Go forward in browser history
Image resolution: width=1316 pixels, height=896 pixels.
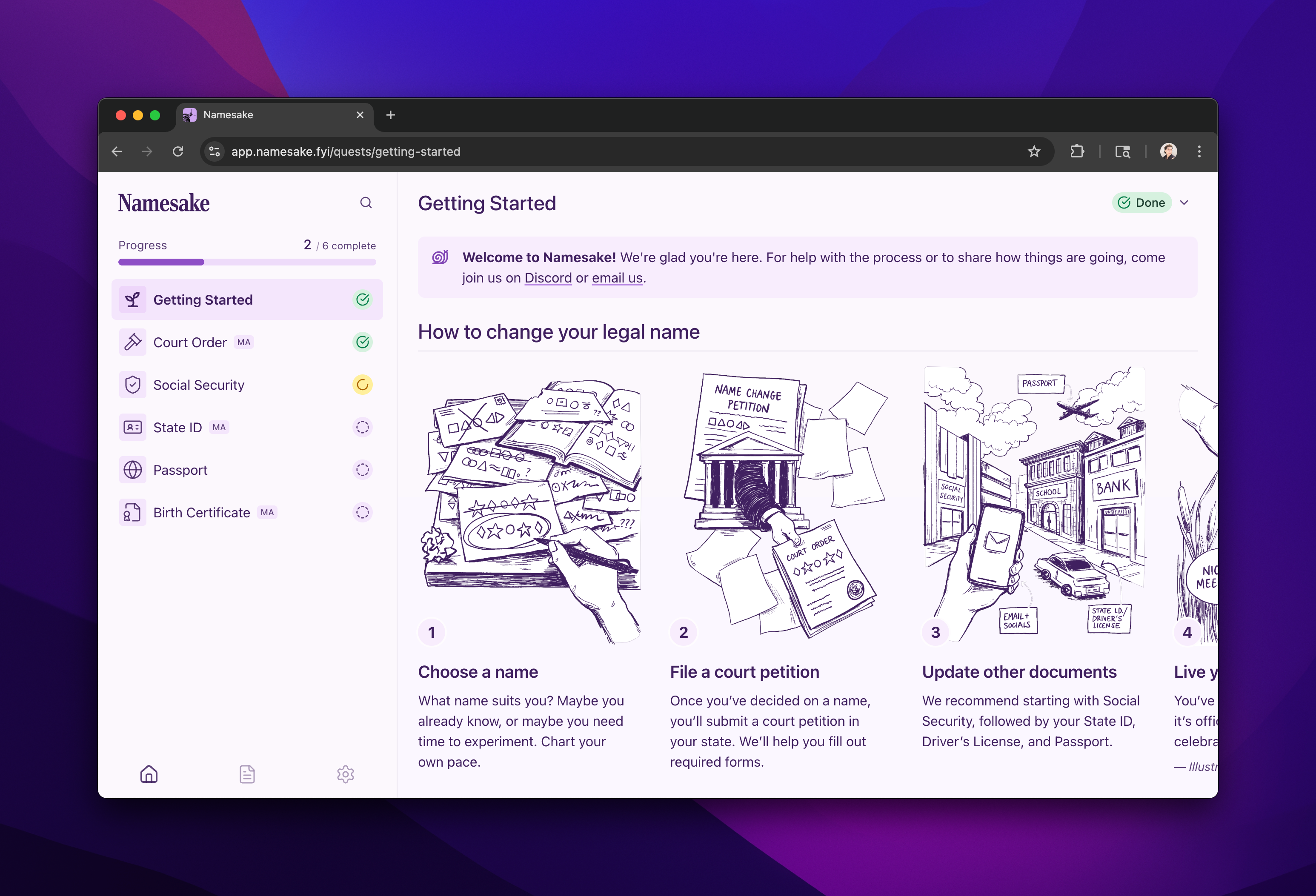pyautogui.click(x=147, y=152)
